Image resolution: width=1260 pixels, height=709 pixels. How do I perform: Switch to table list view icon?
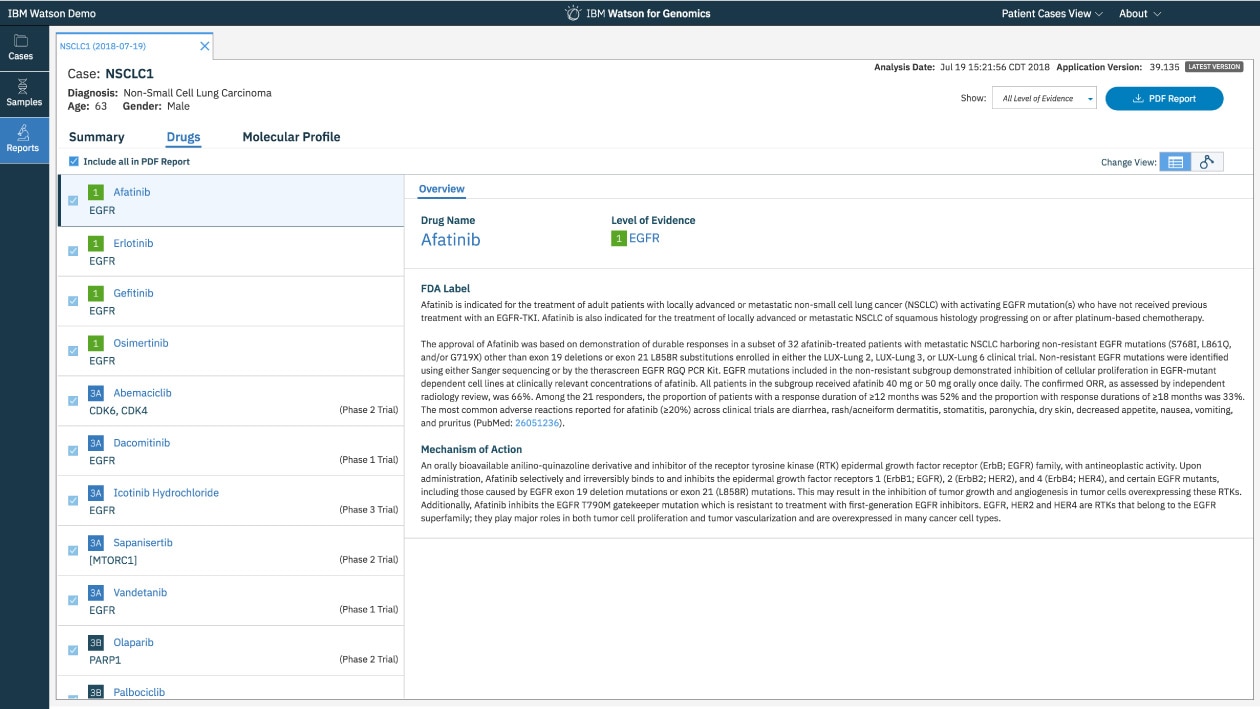[x=1175, y=162]
